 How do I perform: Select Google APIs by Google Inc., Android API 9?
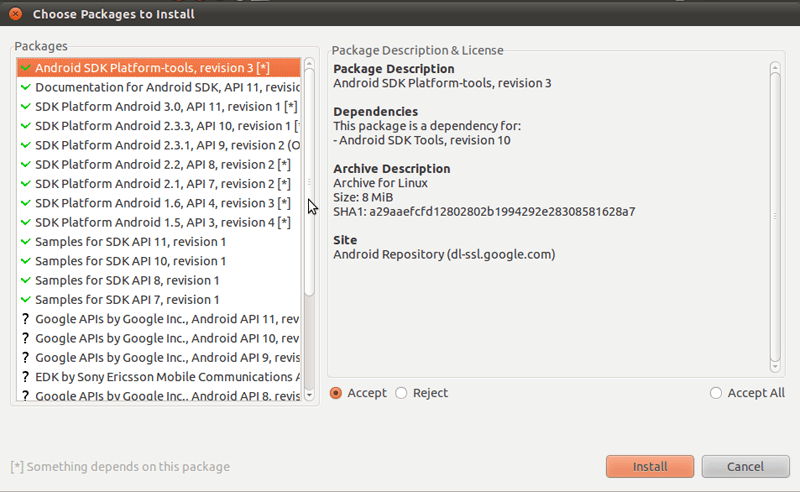pos(159,358)
